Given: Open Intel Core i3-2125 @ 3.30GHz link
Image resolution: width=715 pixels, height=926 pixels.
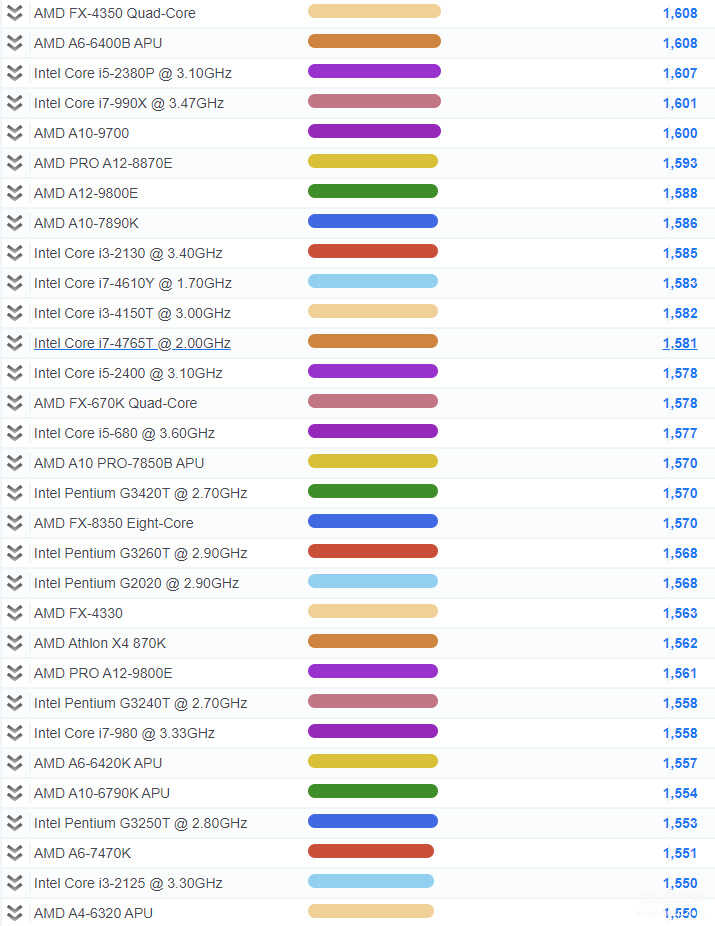Looking at the screenshot, I should (128, 883).
